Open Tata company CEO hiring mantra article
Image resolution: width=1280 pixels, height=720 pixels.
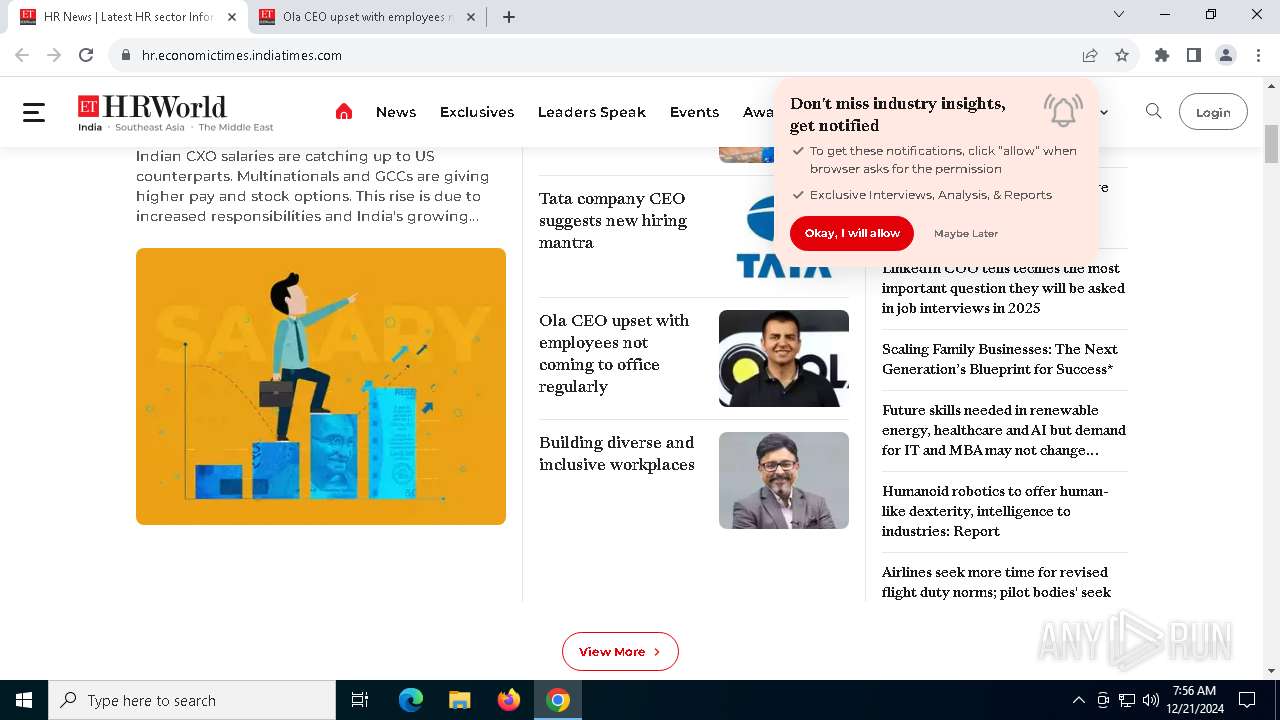coord(613,221)
